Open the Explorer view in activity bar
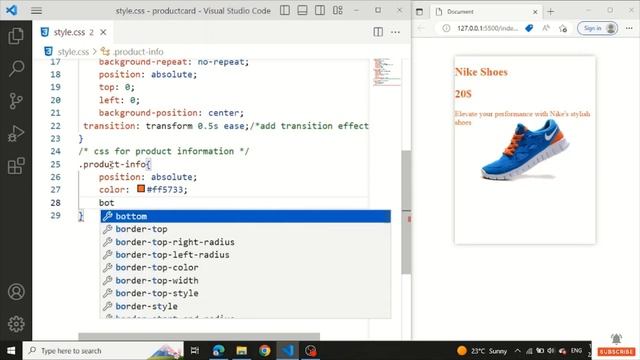The width and height of the screenshot is (640, 360). 16,36
